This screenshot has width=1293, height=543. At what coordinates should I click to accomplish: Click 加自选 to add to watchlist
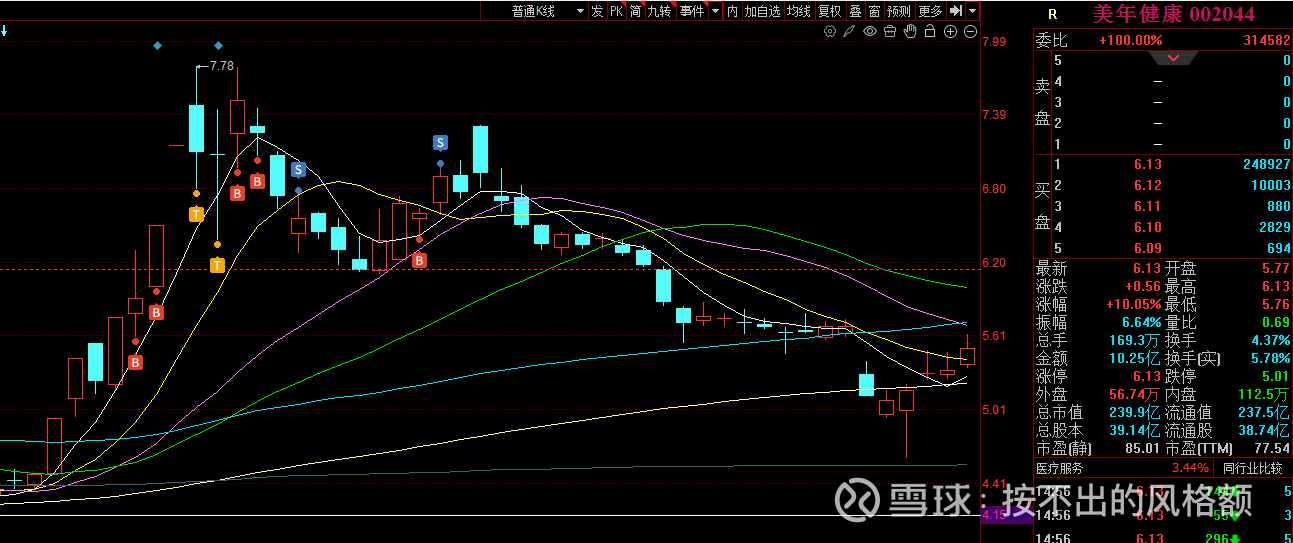coord(762,11)
